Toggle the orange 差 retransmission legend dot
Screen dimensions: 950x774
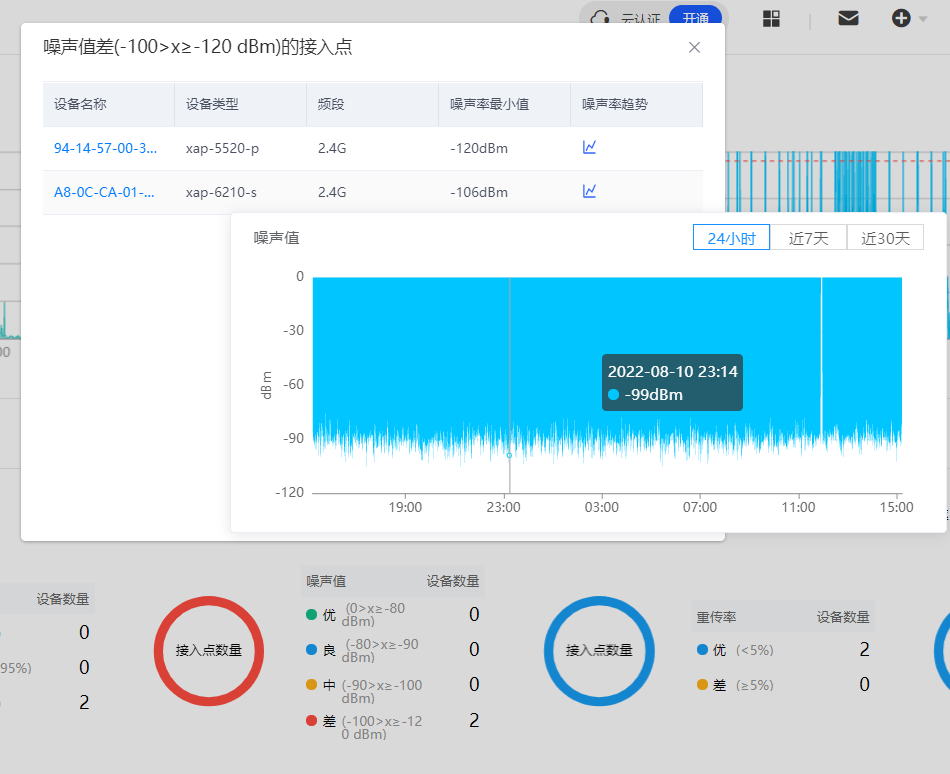(x=702, y=685)
